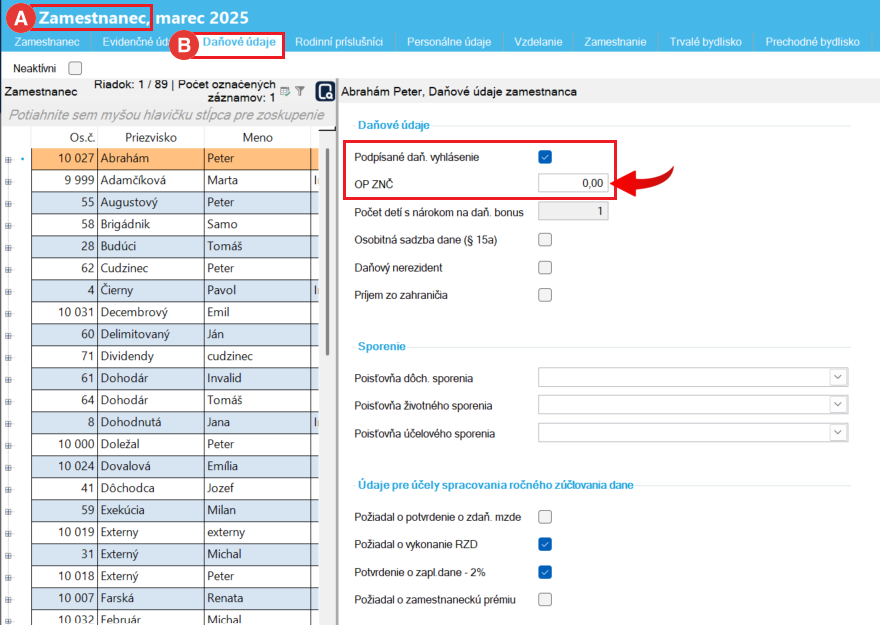Sort by the Priezvisko column header
Image resolution: width=880 pixels, height=625 pixels.
tap(152, 137)
